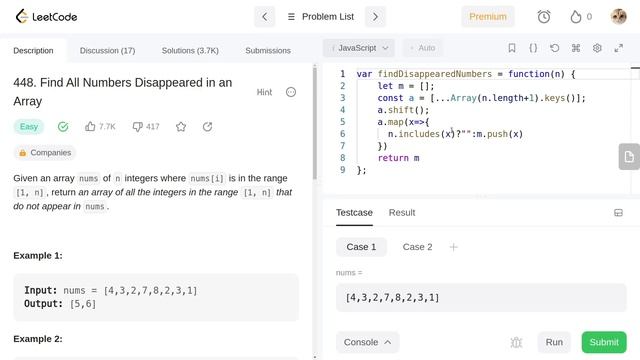Click the Easy difficulty tag
The image size is (640, 360).
[x=29, y=127]
